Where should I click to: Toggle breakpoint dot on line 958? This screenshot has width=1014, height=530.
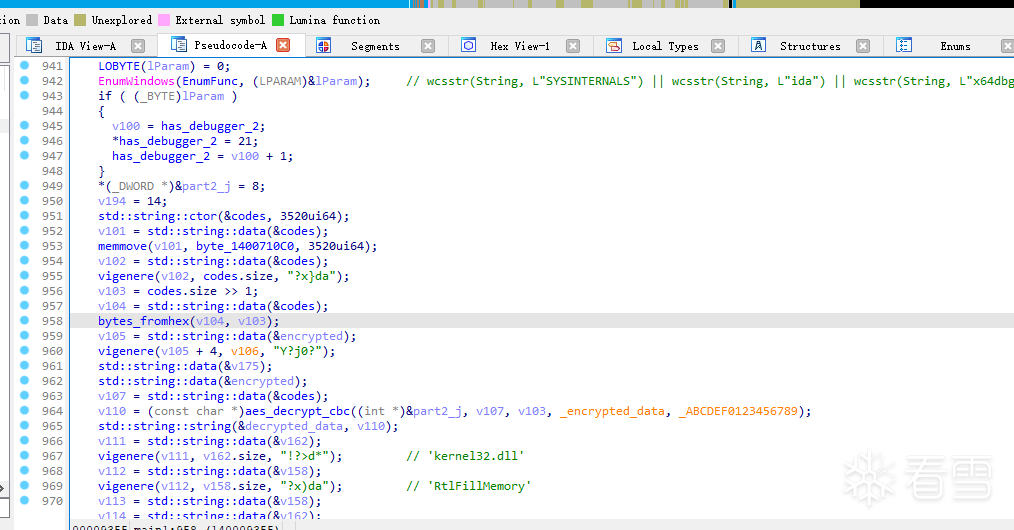[24, 320]
